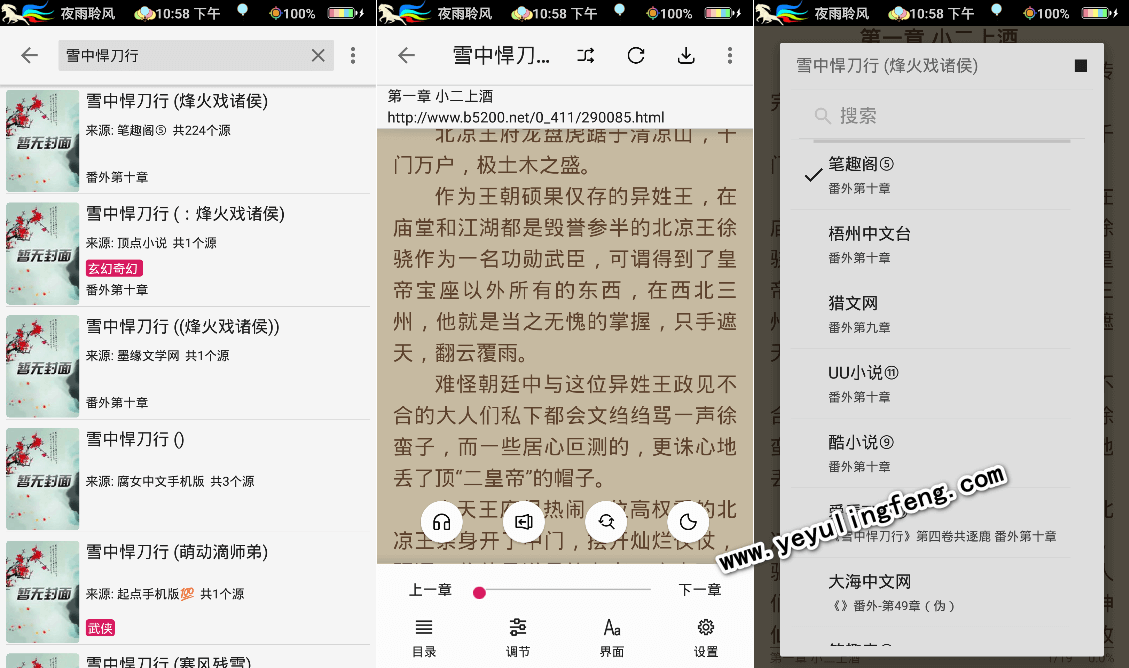Tap the change source icon in reader toolbar
Viewport: 1129px width, 668px height.
[x=585, y=55]
